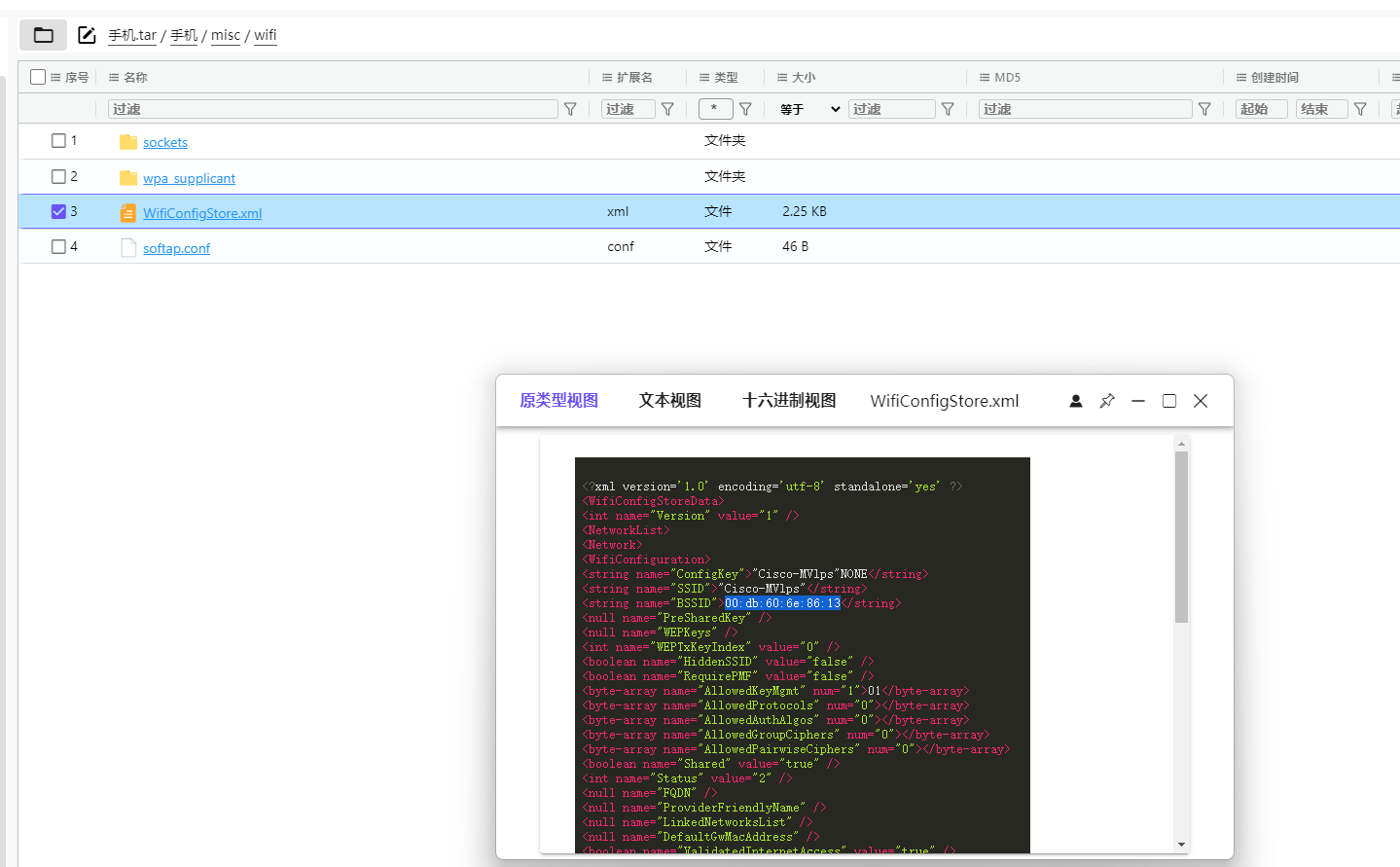Switch to 文本视图 tab
Viewport: 1400px width, 867px height.
tap(669, 401)
